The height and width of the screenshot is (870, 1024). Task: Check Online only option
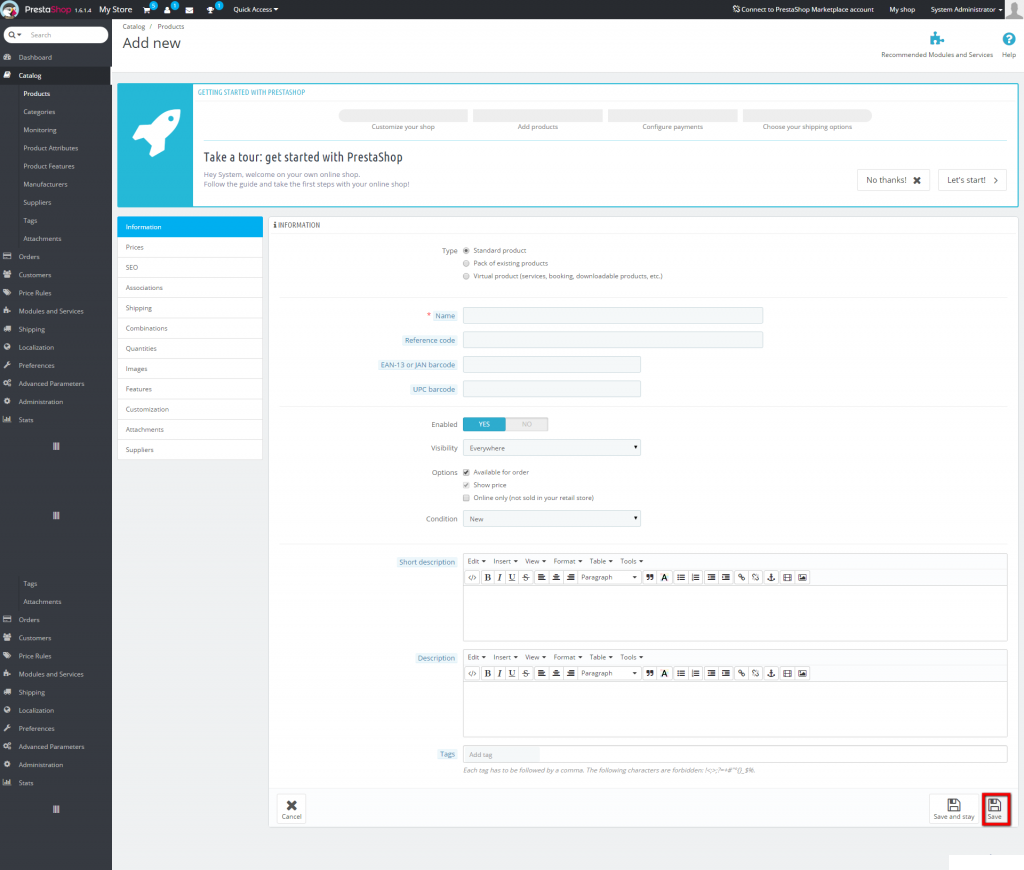(466, 498)
